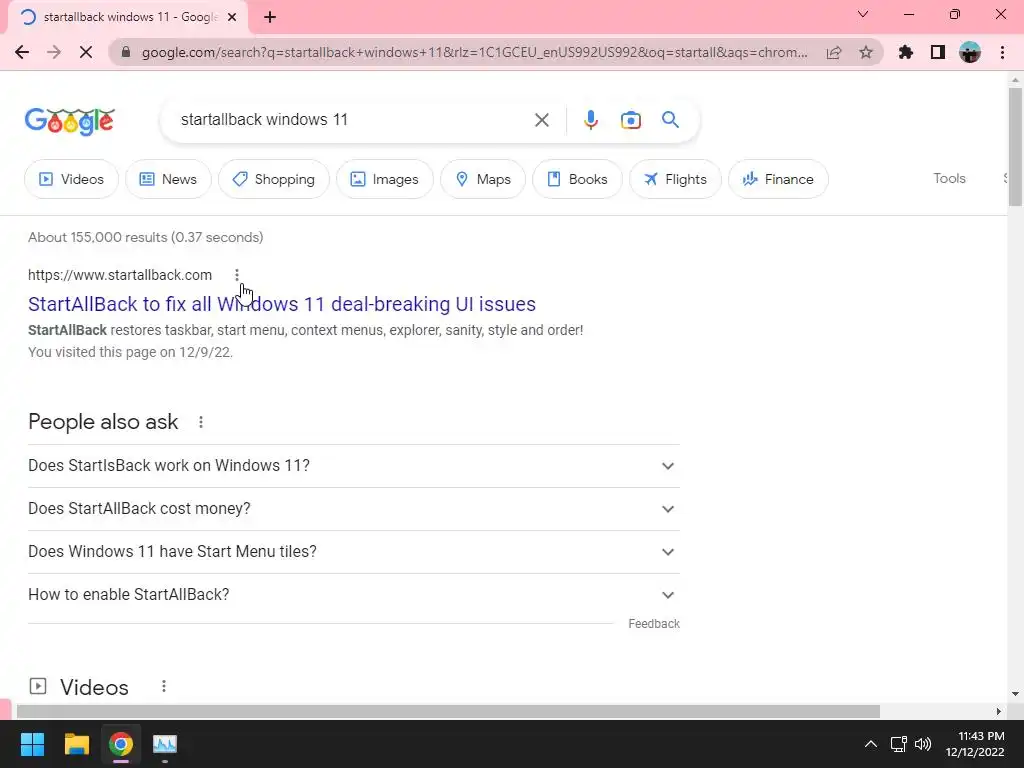Filter results by Shopping
This screenshot has height=768, width=1024.
click(274, 179)
